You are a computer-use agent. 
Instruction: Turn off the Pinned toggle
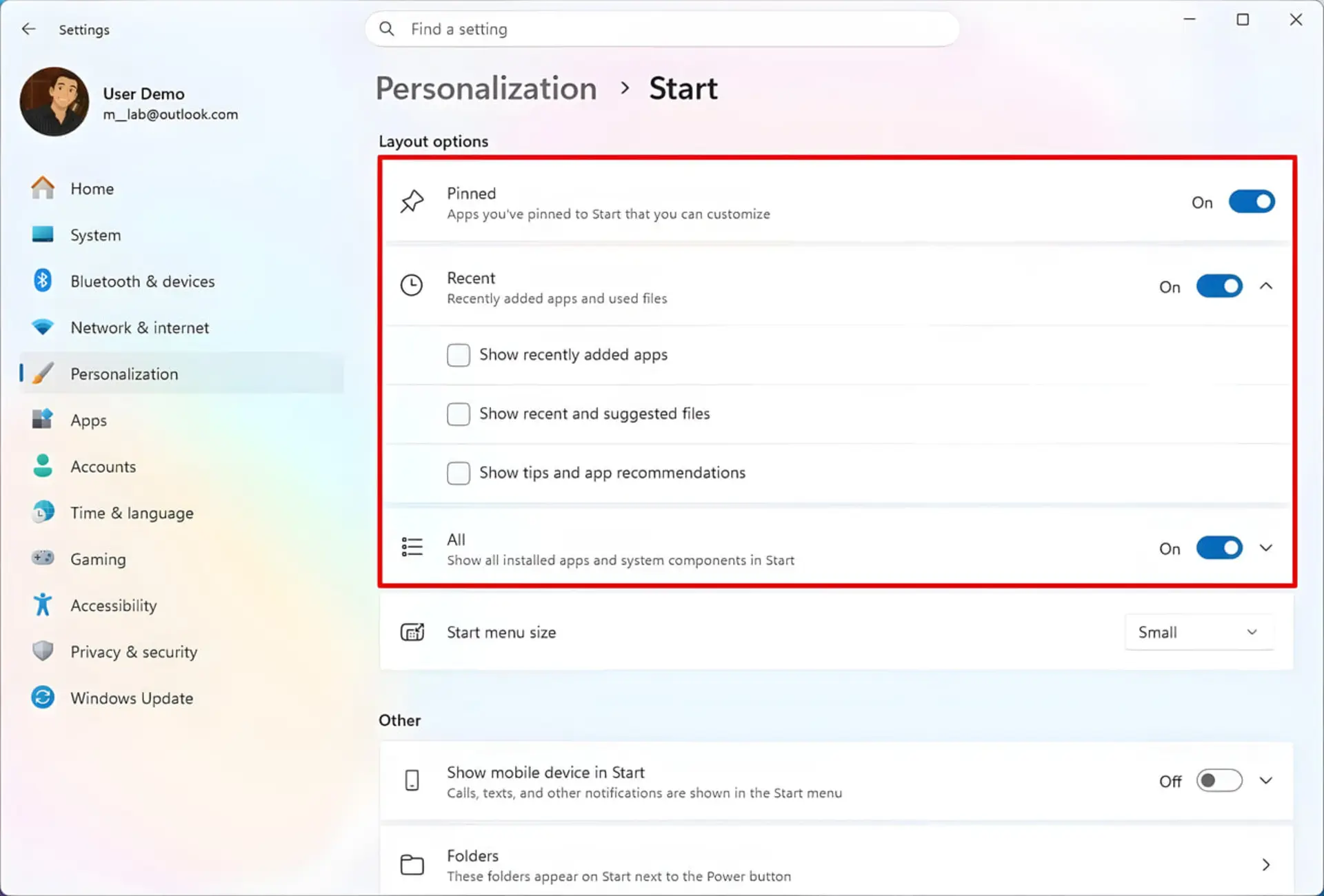coord(1252,202)
